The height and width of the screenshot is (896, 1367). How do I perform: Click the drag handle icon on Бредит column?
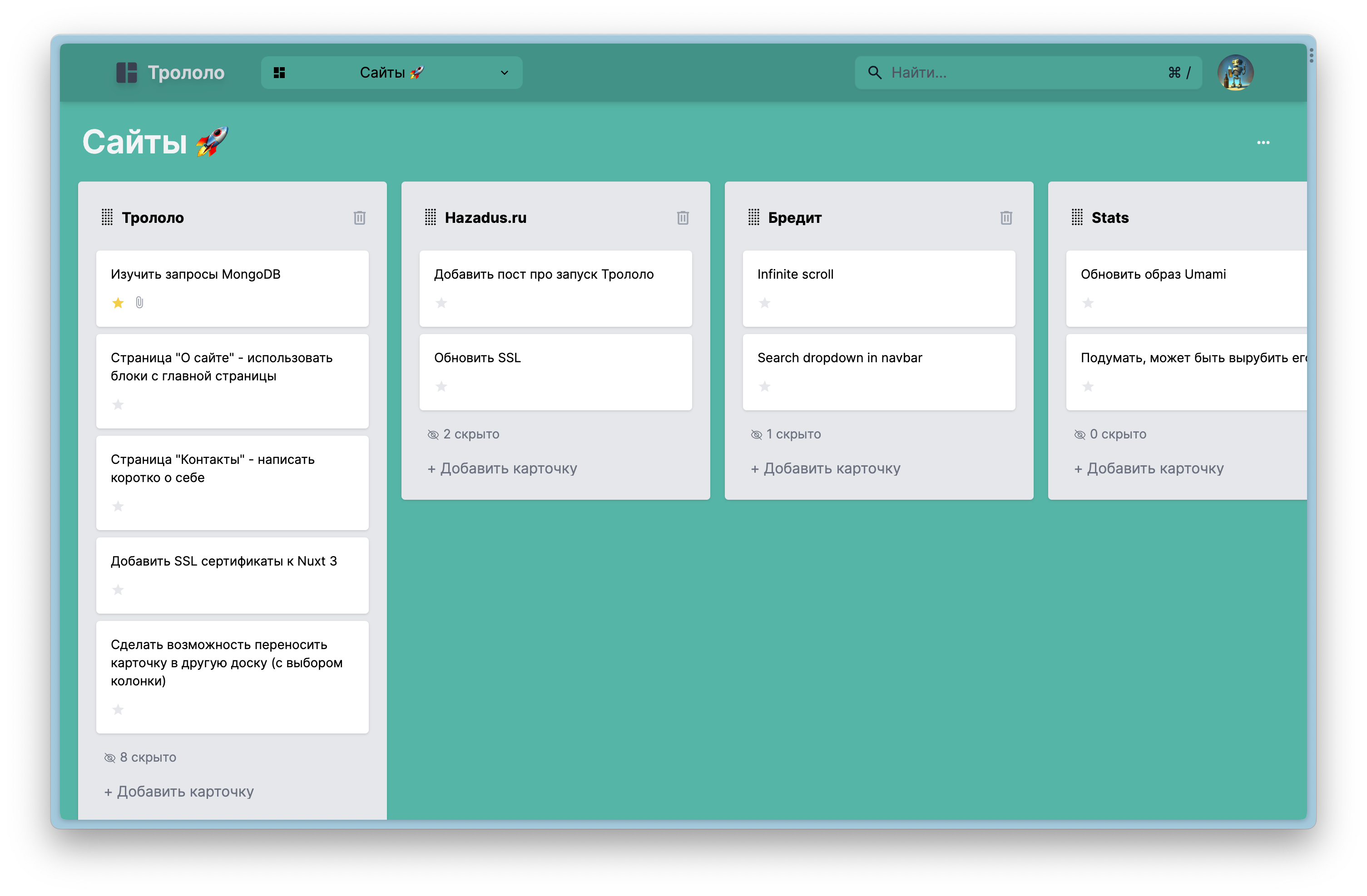[754, 217]
